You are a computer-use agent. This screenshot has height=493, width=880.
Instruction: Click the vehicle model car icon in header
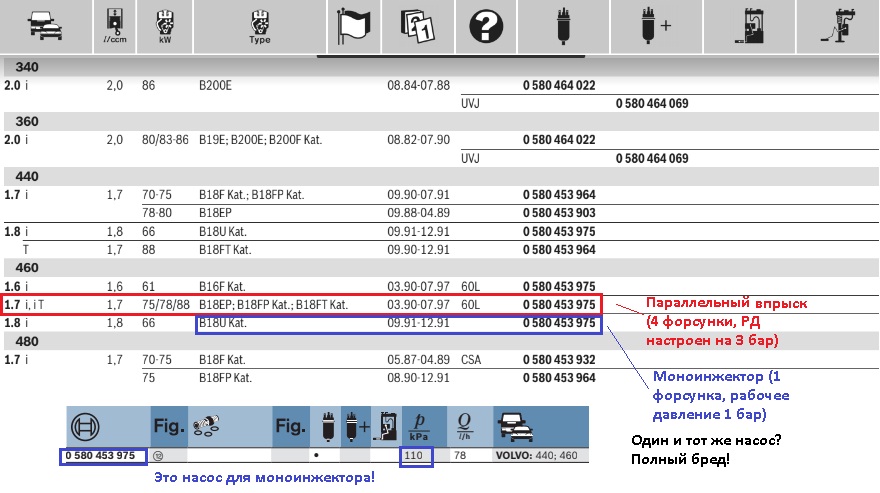[x=46, y=24]
